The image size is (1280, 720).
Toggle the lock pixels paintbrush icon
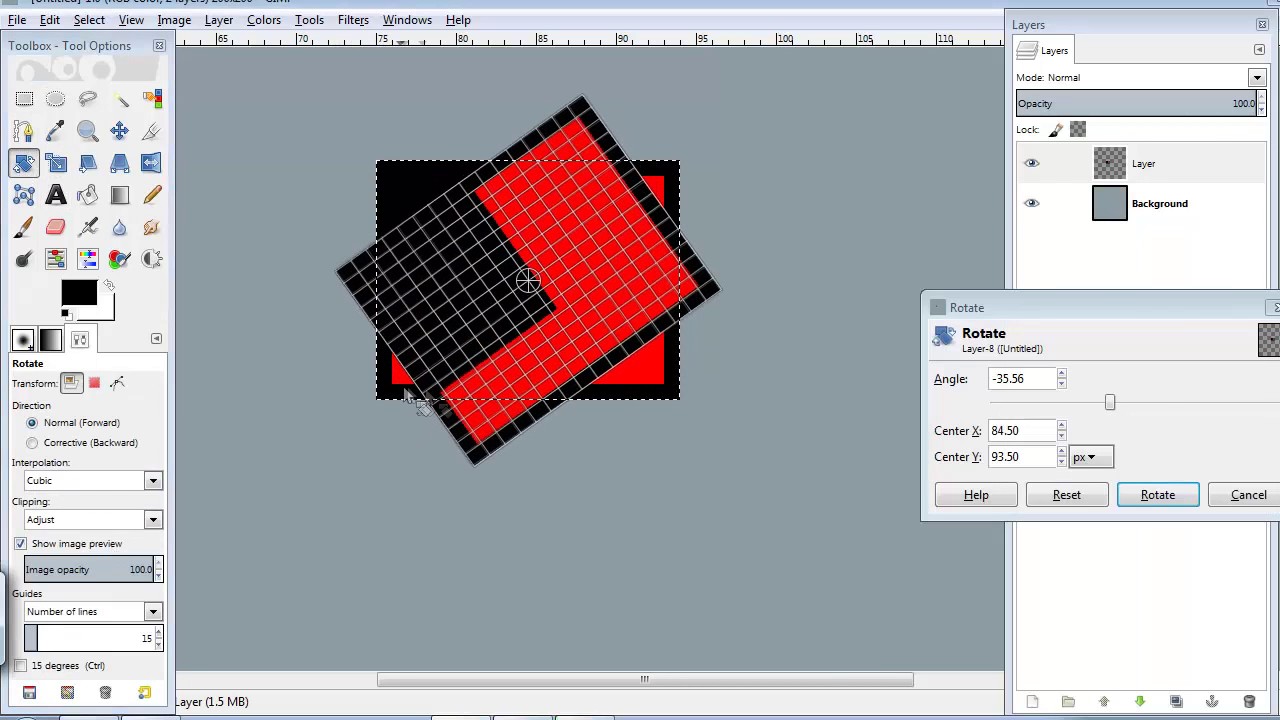[1056, 130]
